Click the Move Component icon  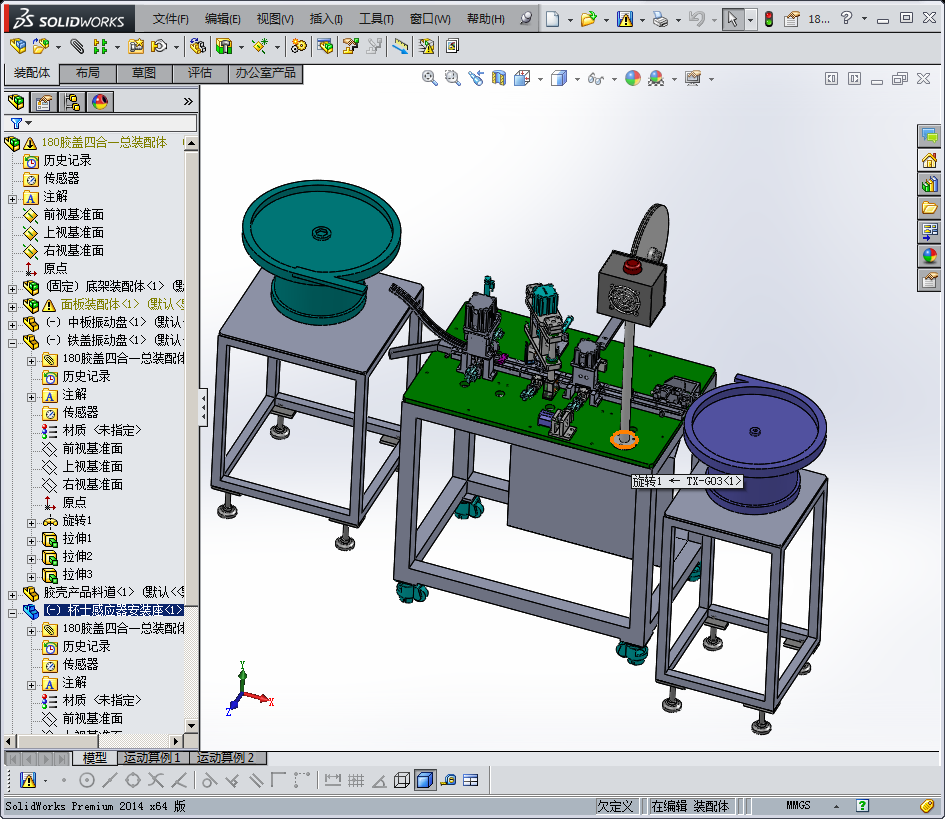[x=160, y=46]
